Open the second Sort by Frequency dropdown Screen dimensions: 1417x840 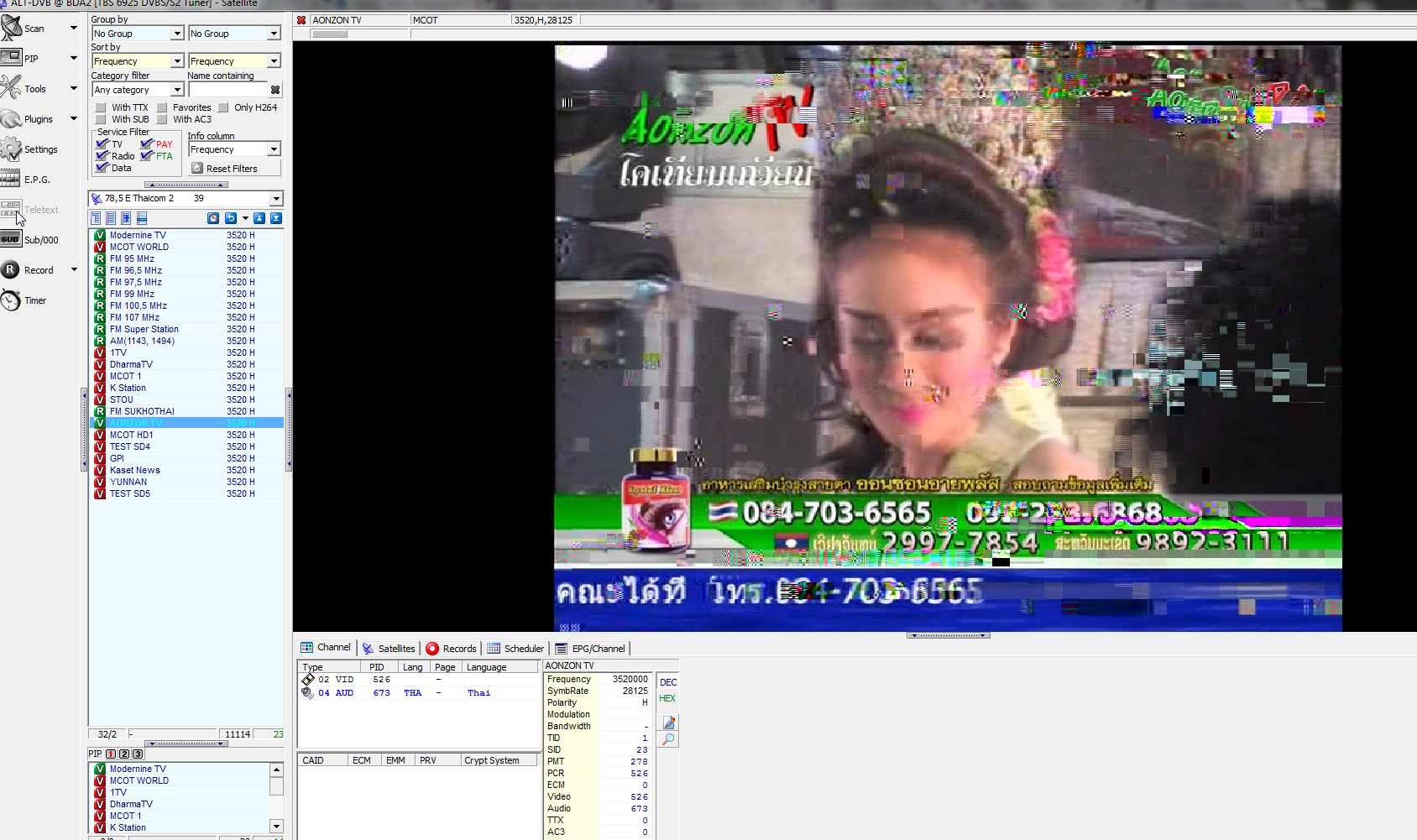(x=274, y=61)
